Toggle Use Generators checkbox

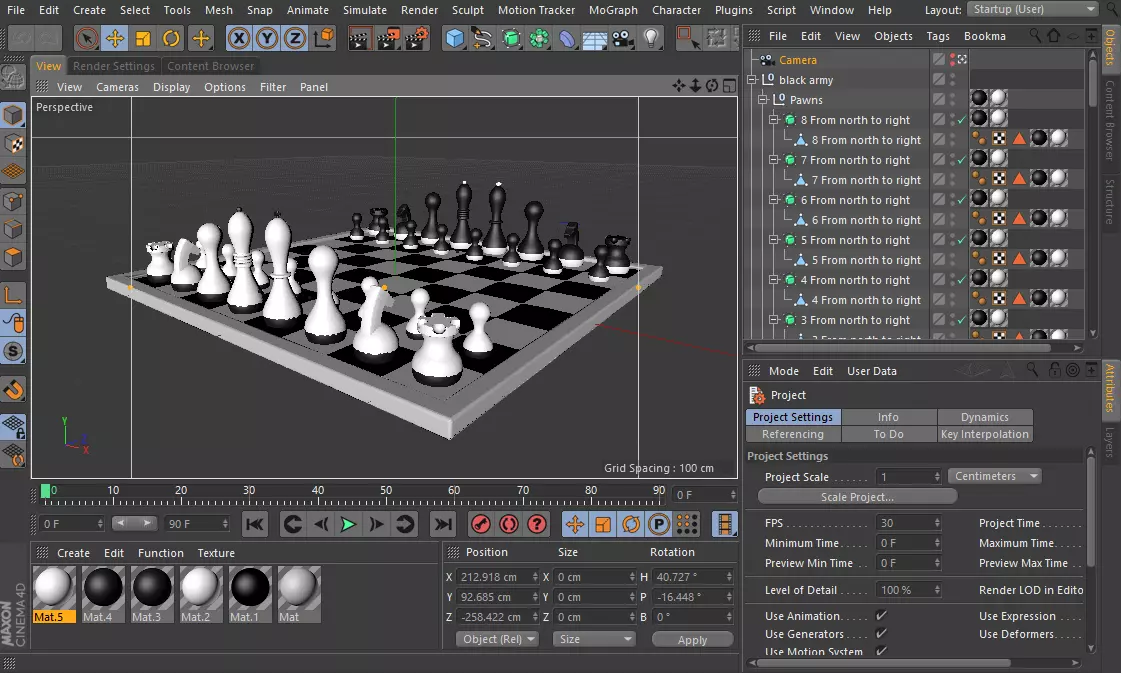(882, 633)
